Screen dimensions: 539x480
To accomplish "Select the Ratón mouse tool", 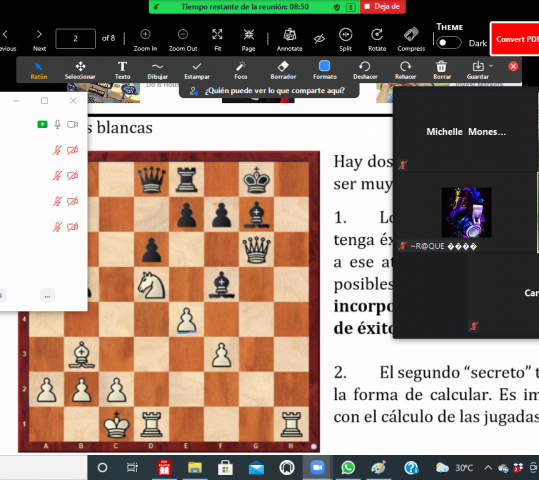I will click(38, 70).
